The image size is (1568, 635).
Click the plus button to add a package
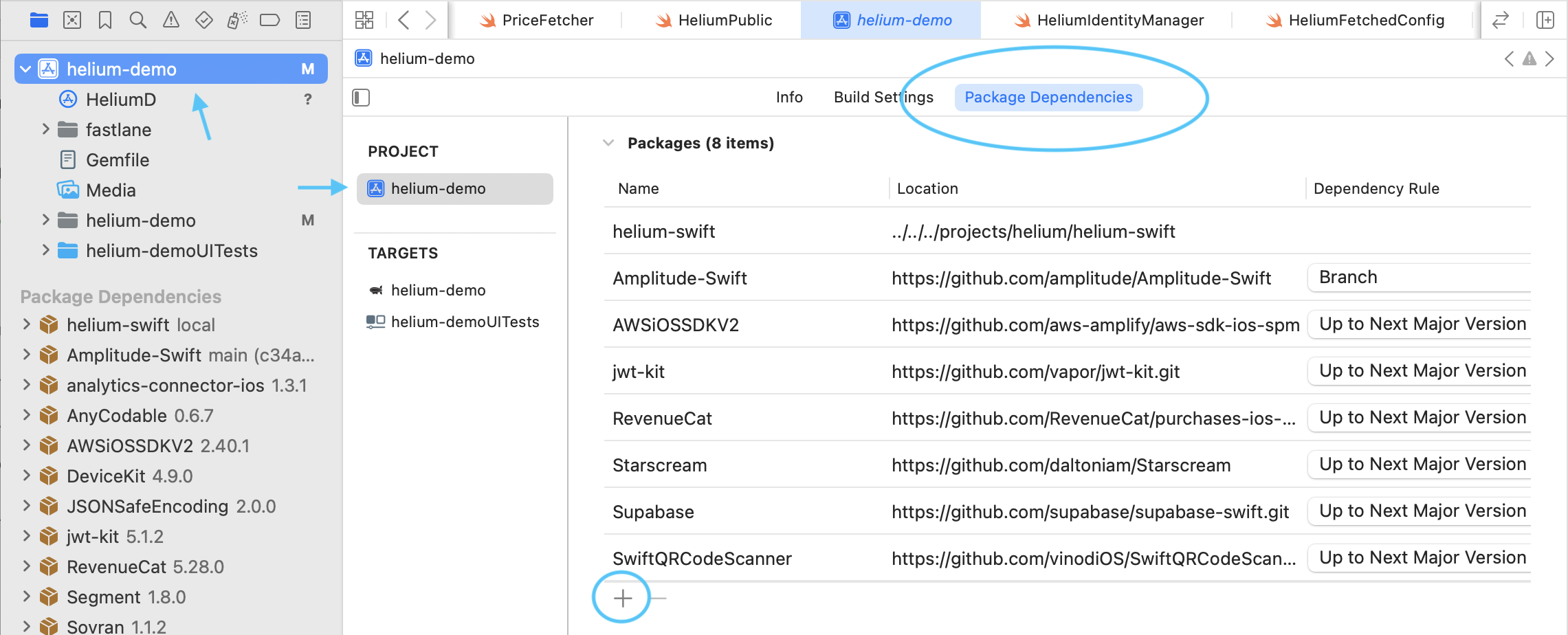coord(623,598)
